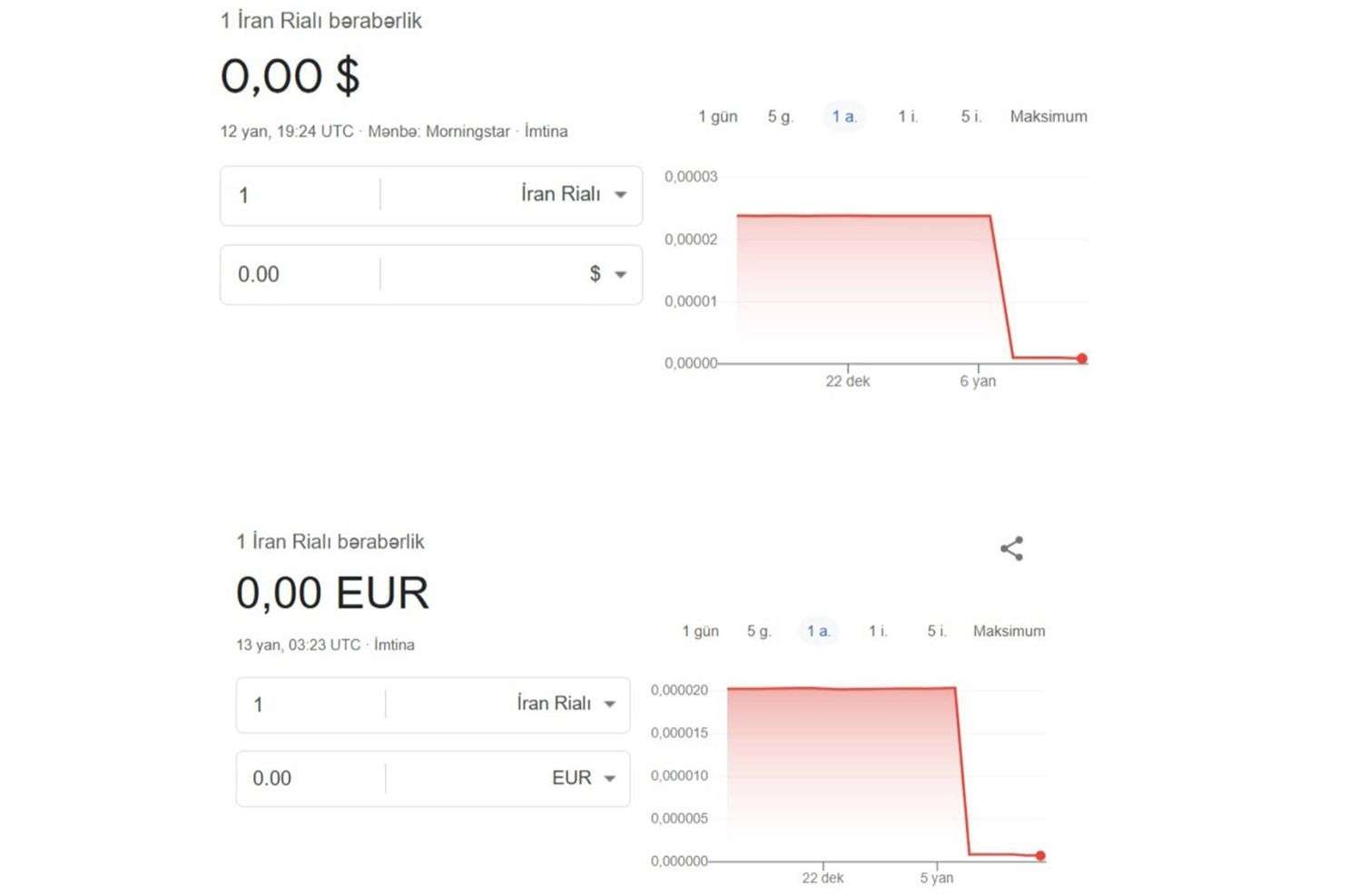Select Maksimum range on dollar chart
Screen dimensions: 1369x896
pyautogui.click(x=1048, y=116)
